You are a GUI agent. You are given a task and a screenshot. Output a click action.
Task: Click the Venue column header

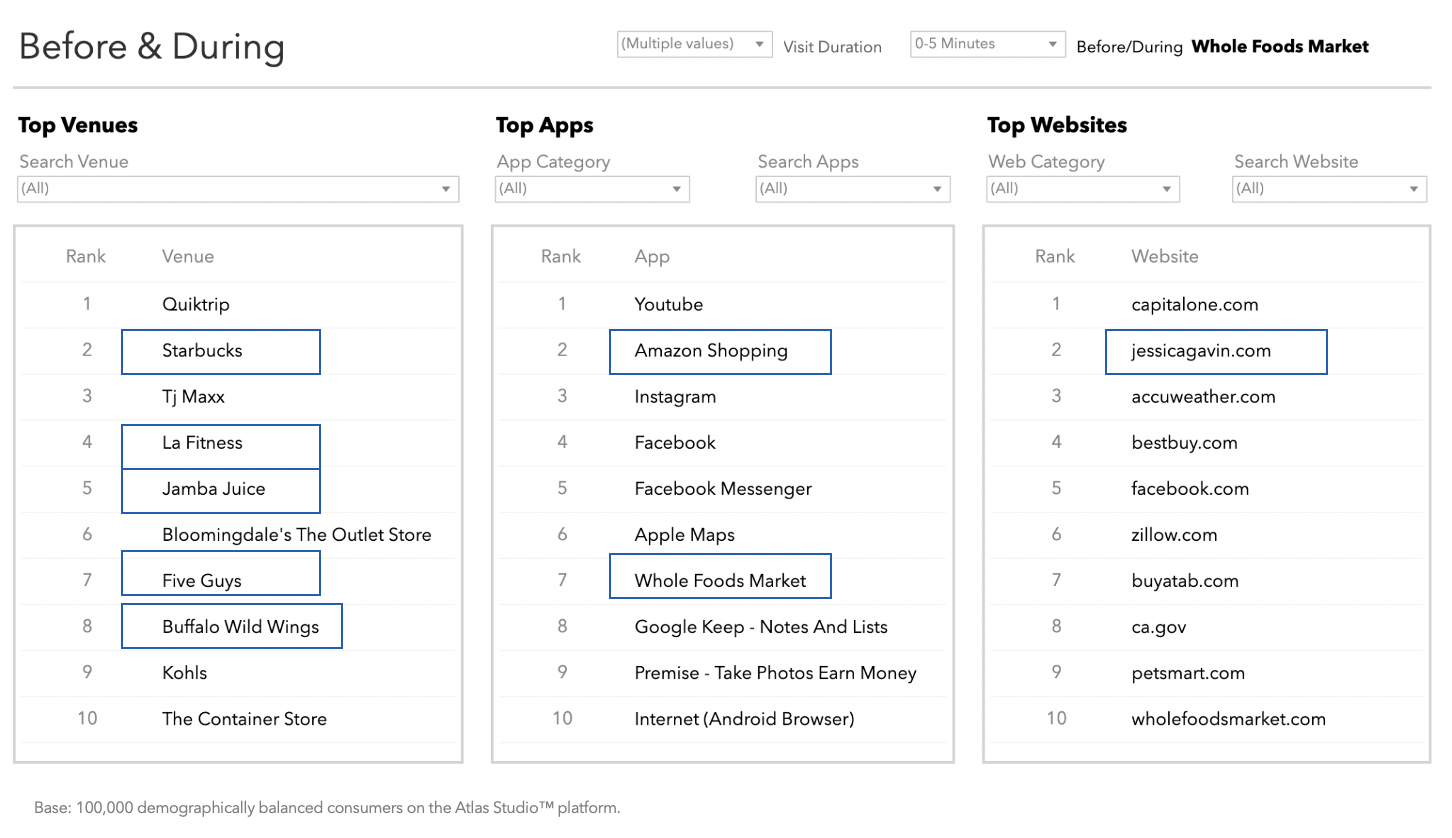click(x=188, y=257)
